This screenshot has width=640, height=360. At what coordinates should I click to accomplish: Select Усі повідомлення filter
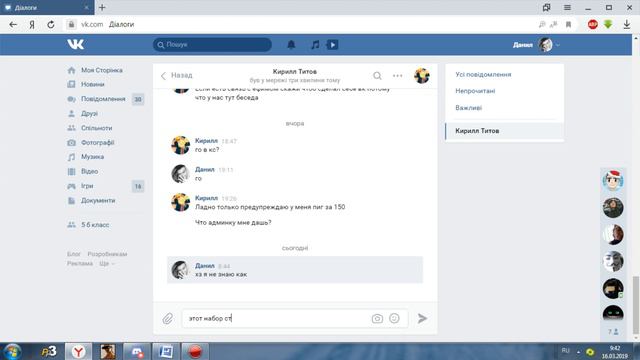pos(483,75)
